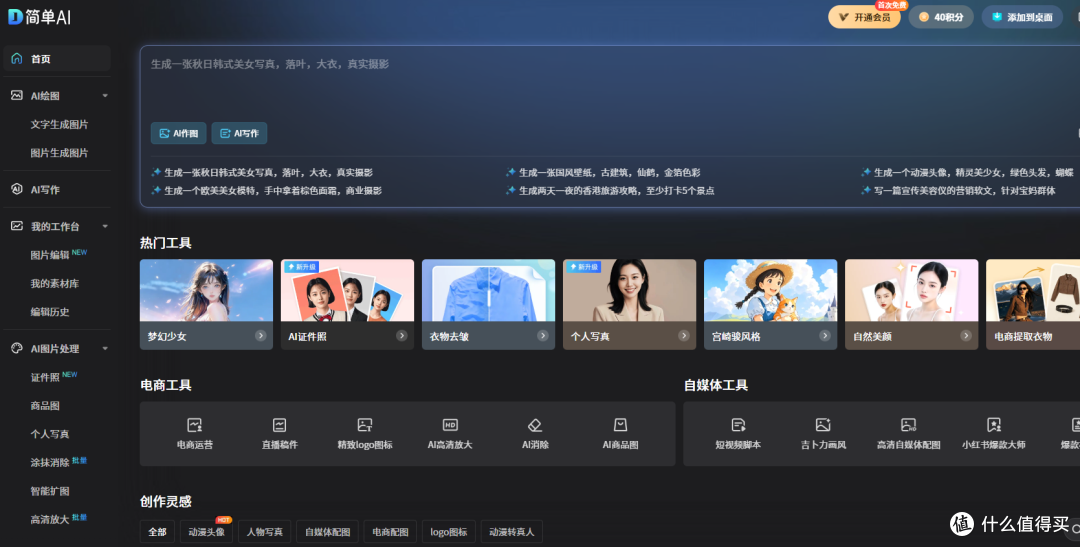The image size is (1080, 547).
Task: Choose the 欧美美女模特 suggestion
Action: point(267,190)
